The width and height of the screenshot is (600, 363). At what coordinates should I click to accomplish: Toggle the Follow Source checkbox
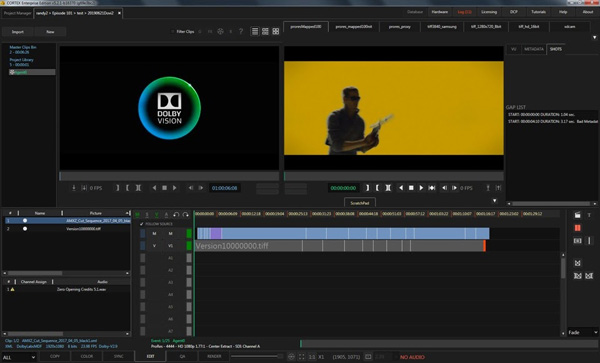click(142, 224)
